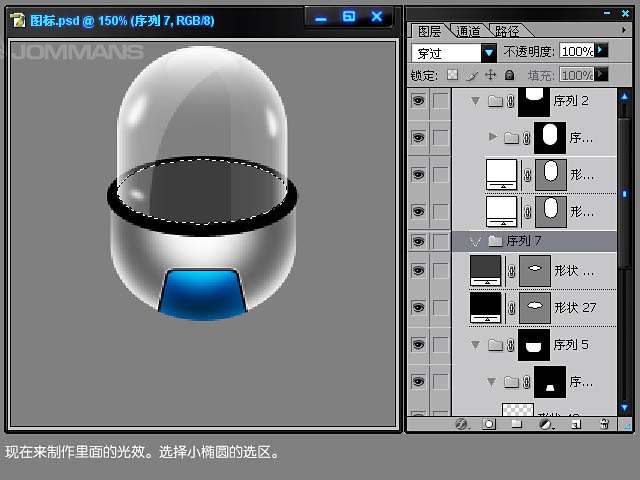
Task: Click the folder icon of group 序列 7
Action: [495, 241]
